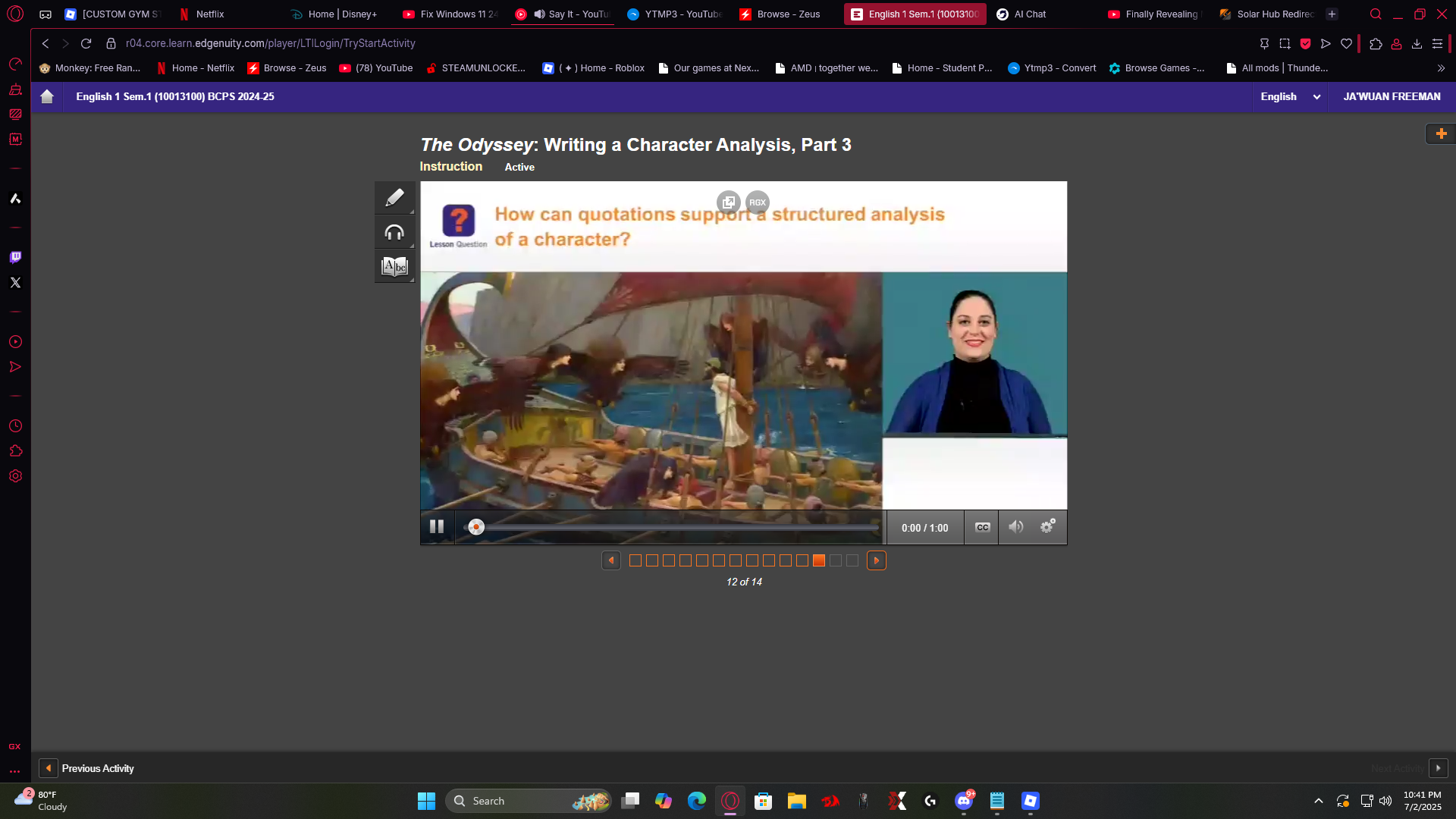The height and width of the screenshot is (819, 1456).
Task: Open the Opera sidebar three-dots menu
Action: point(14,771)
